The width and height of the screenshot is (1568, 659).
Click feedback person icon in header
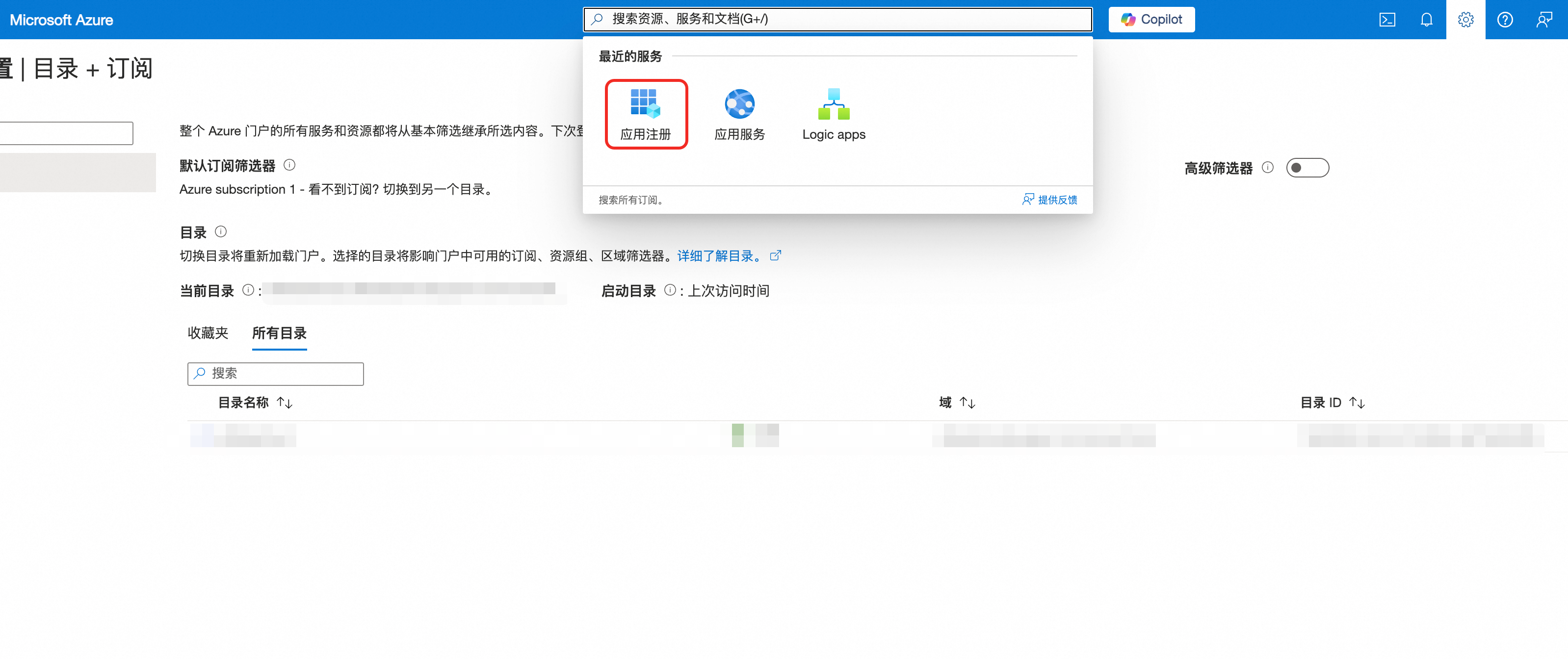coord(1543,20)
